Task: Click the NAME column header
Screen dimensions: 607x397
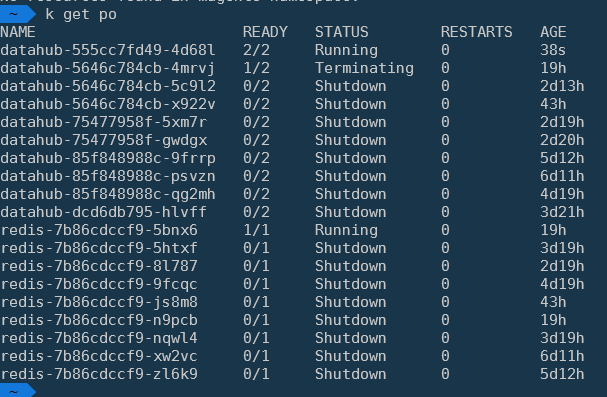Action: pos(18,32)
